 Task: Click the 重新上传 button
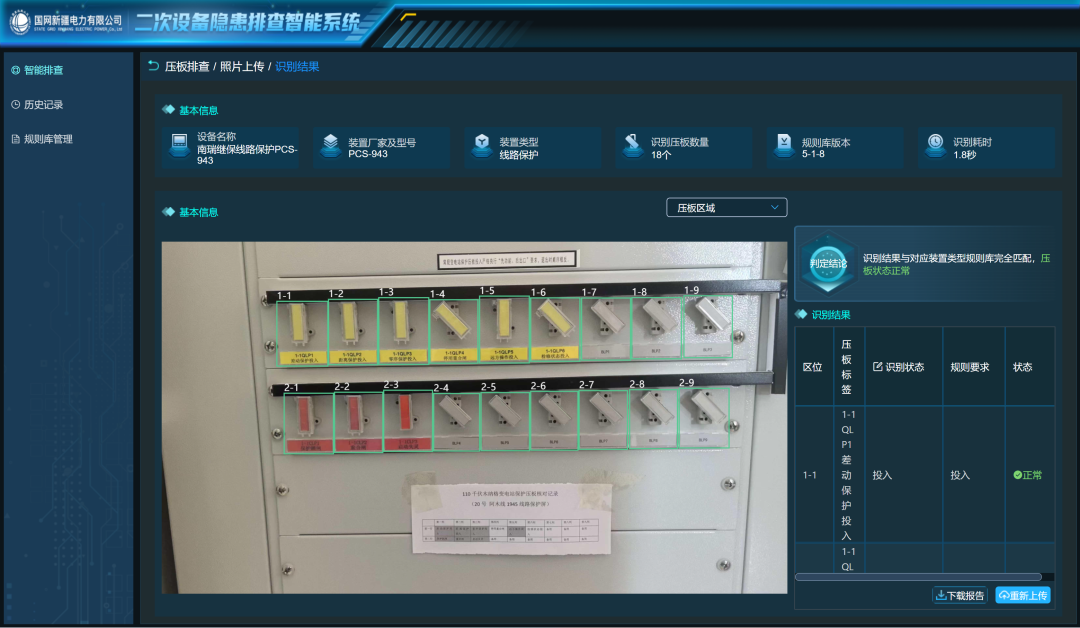pyautogui.click(x=1023, y=595)
